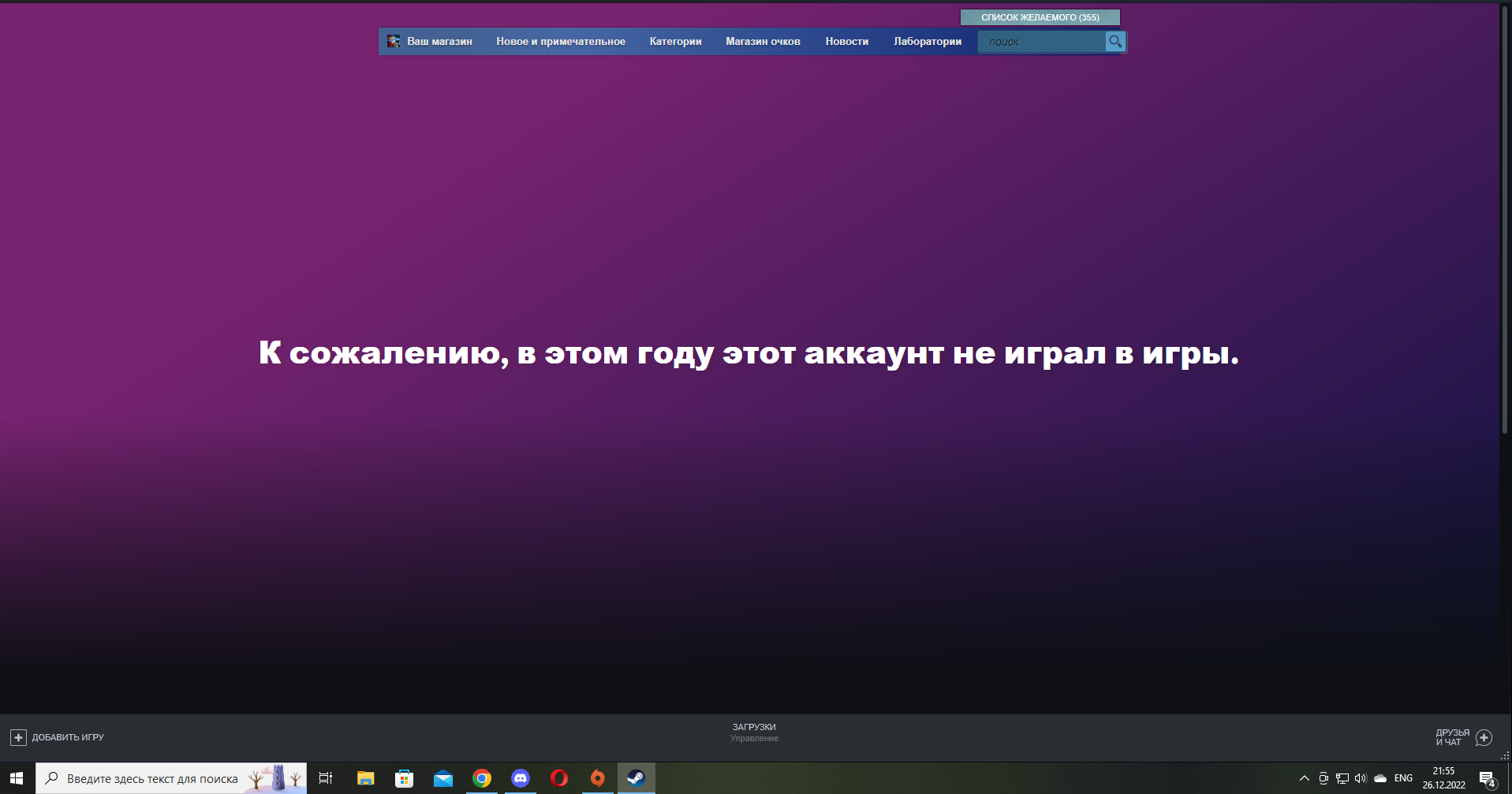
Task: Open volume control in system tray
Action: (x=1361, y=778)
